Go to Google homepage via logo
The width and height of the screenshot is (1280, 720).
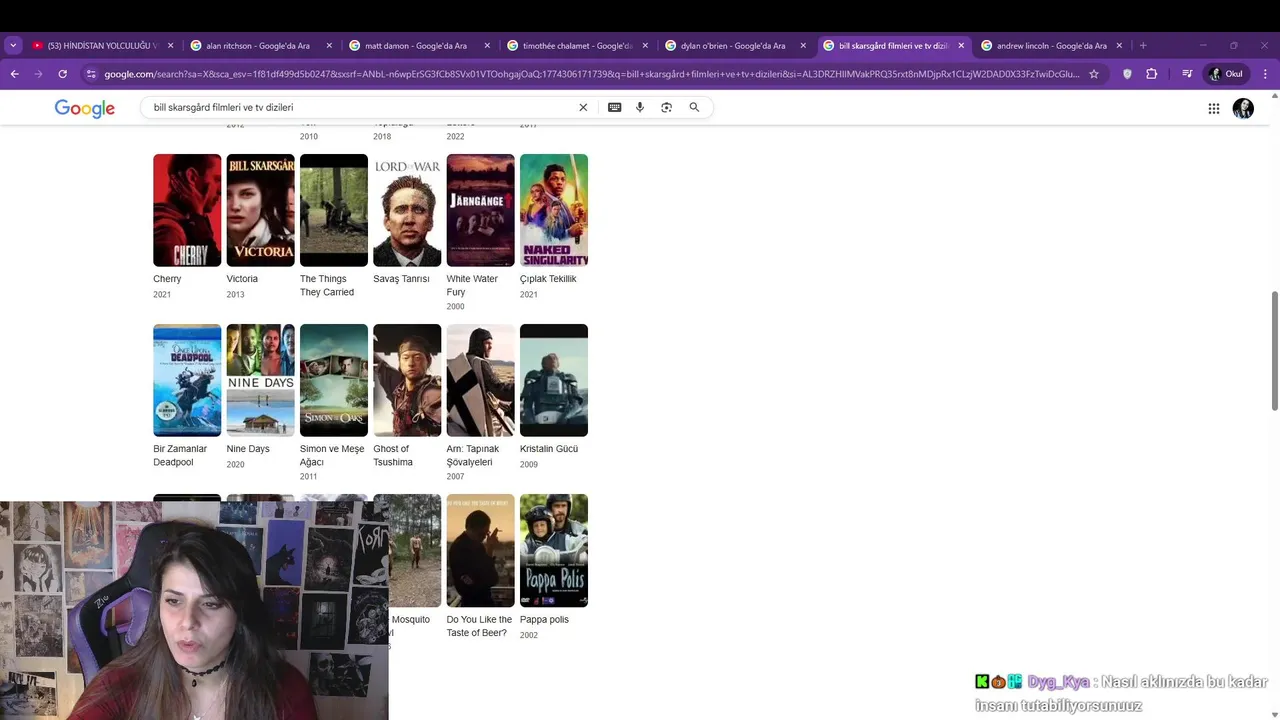click(85, 108)
